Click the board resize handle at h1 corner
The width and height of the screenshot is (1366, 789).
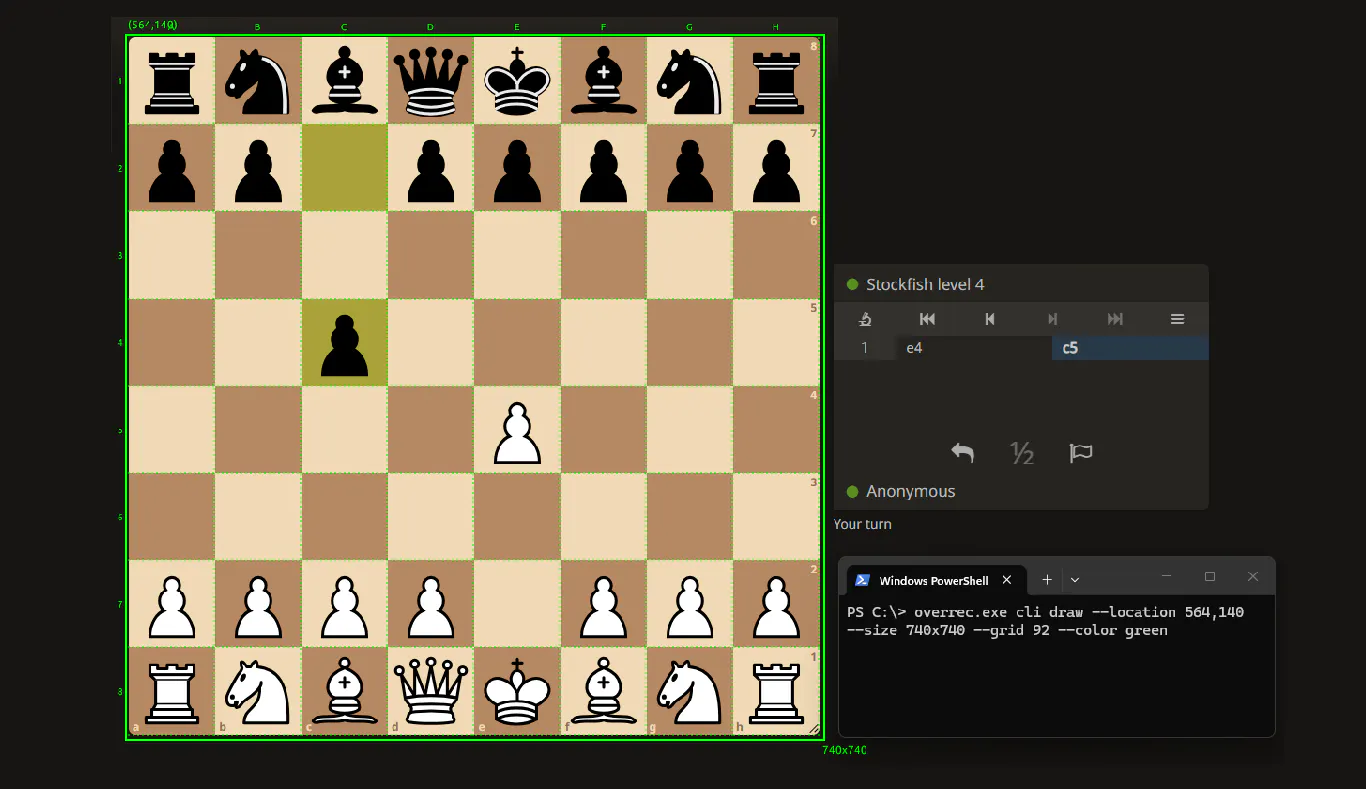pos(813,729)
